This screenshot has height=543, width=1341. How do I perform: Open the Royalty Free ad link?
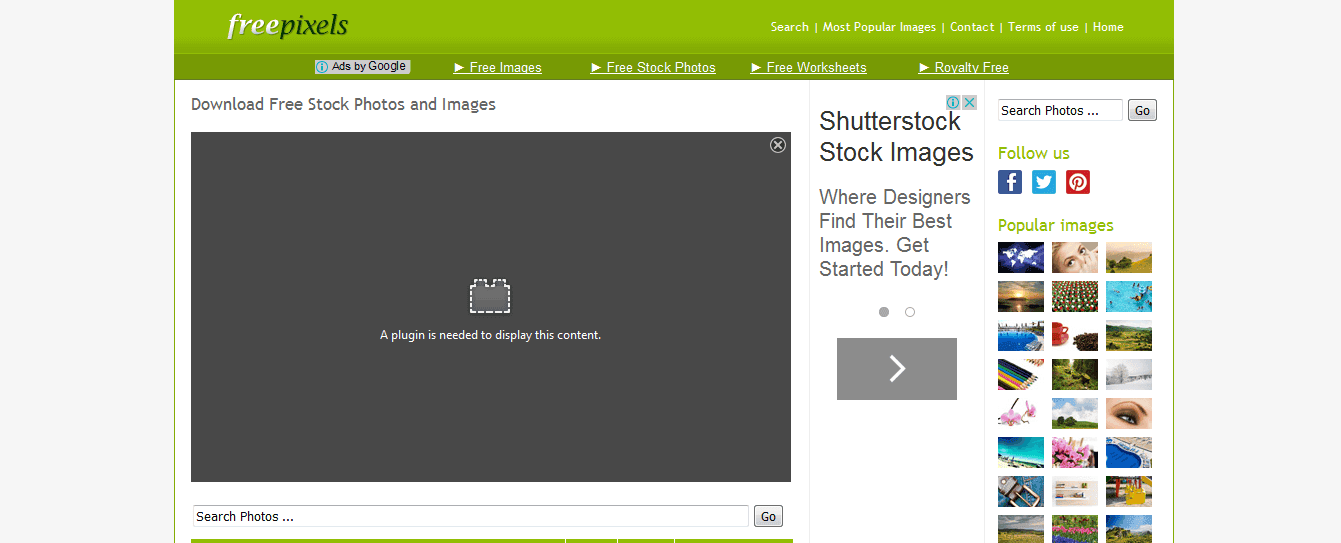point(964,67)
